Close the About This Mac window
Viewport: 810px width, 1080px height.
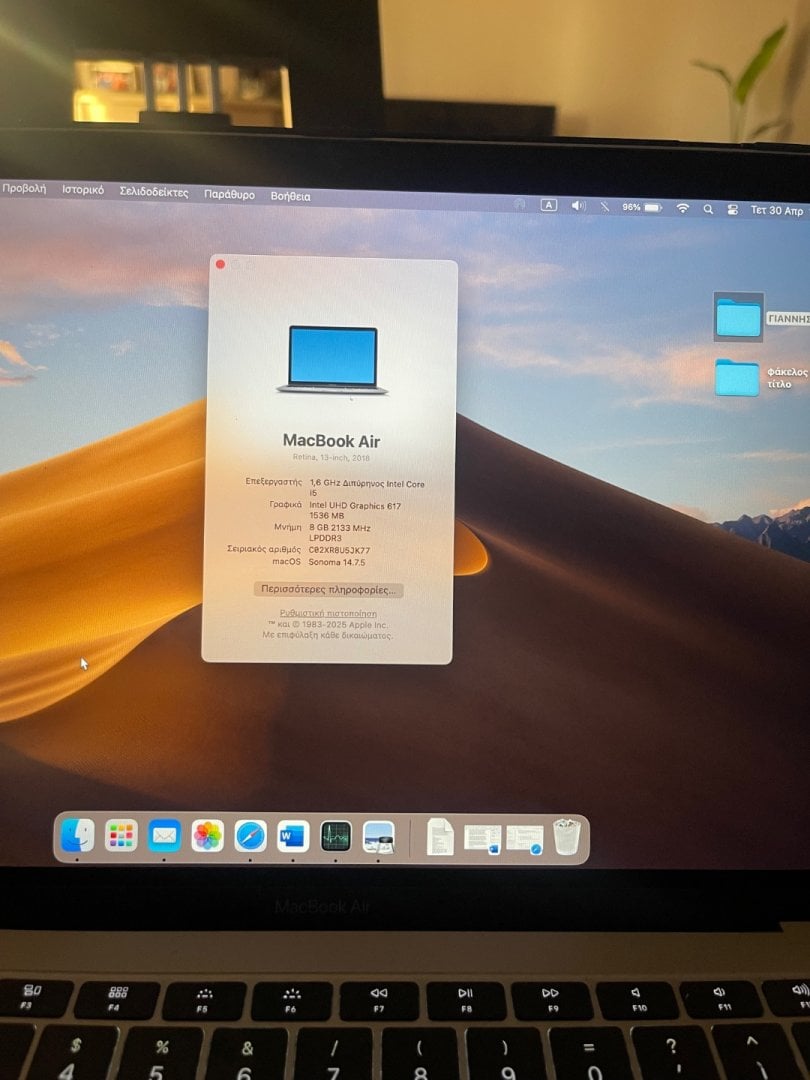tap(220, 264)
